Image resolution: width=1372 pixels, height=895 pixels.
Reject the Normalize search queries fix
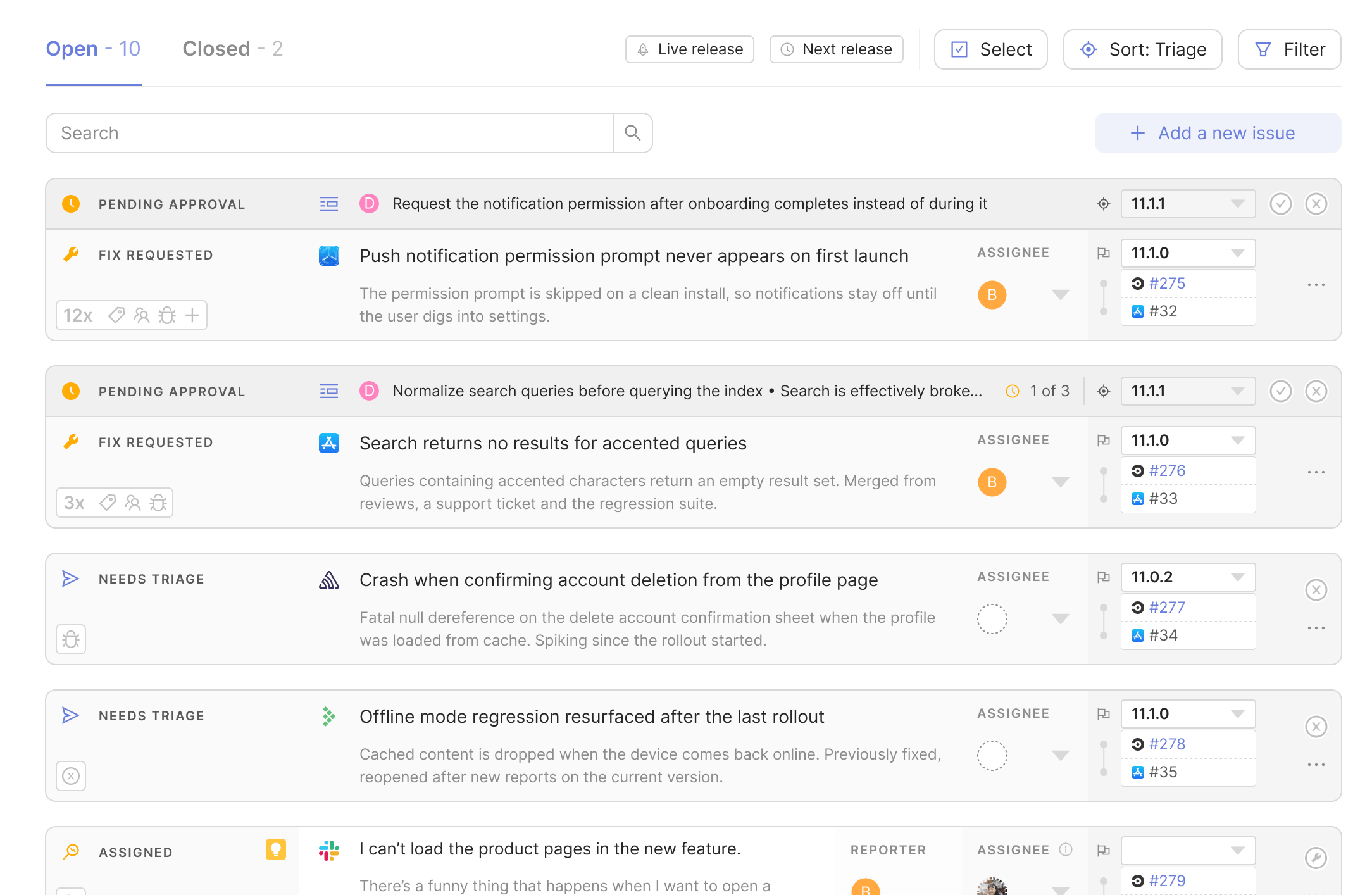[1316, 391]
